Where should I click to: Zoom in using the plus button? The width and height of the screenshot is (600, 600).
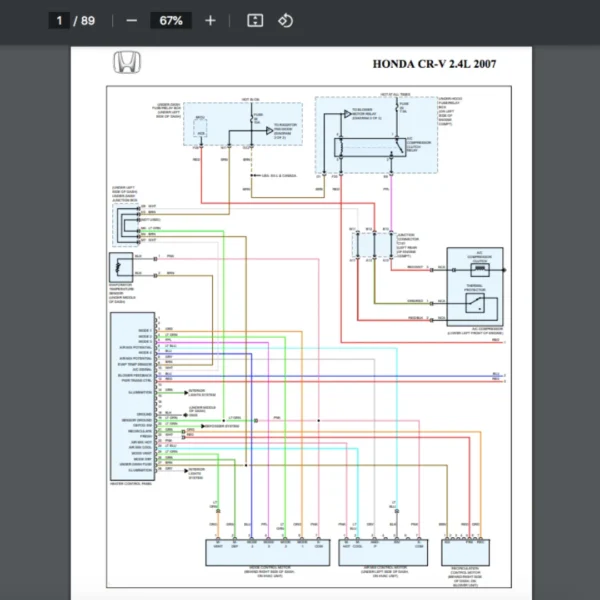209,20
